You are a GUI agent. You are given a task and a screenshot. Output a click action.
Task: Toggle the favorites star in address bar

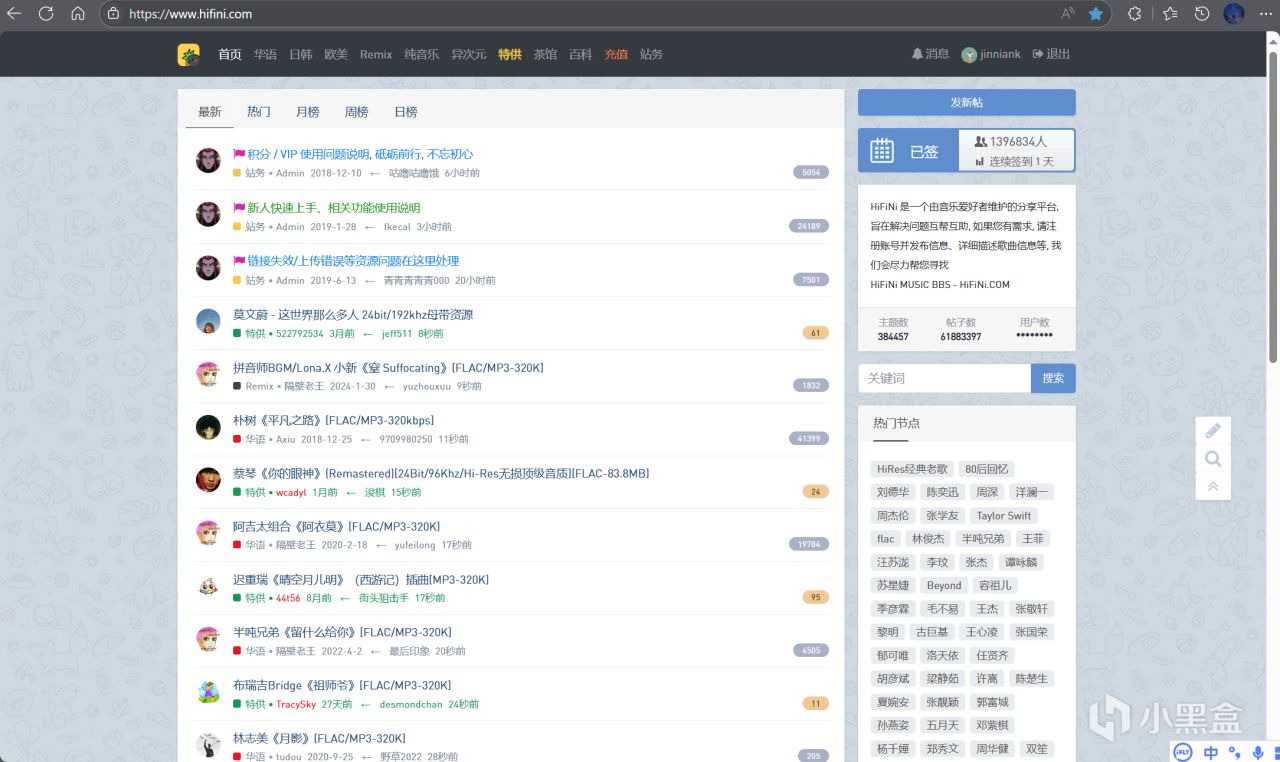click(x=1096, y=14)
